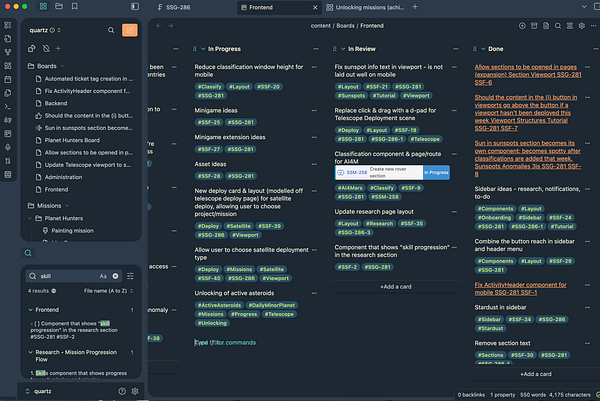The width and height of the screenshot is (600, 401).
Task: Click the teal search tab icon above search panel
Action: 28,253
